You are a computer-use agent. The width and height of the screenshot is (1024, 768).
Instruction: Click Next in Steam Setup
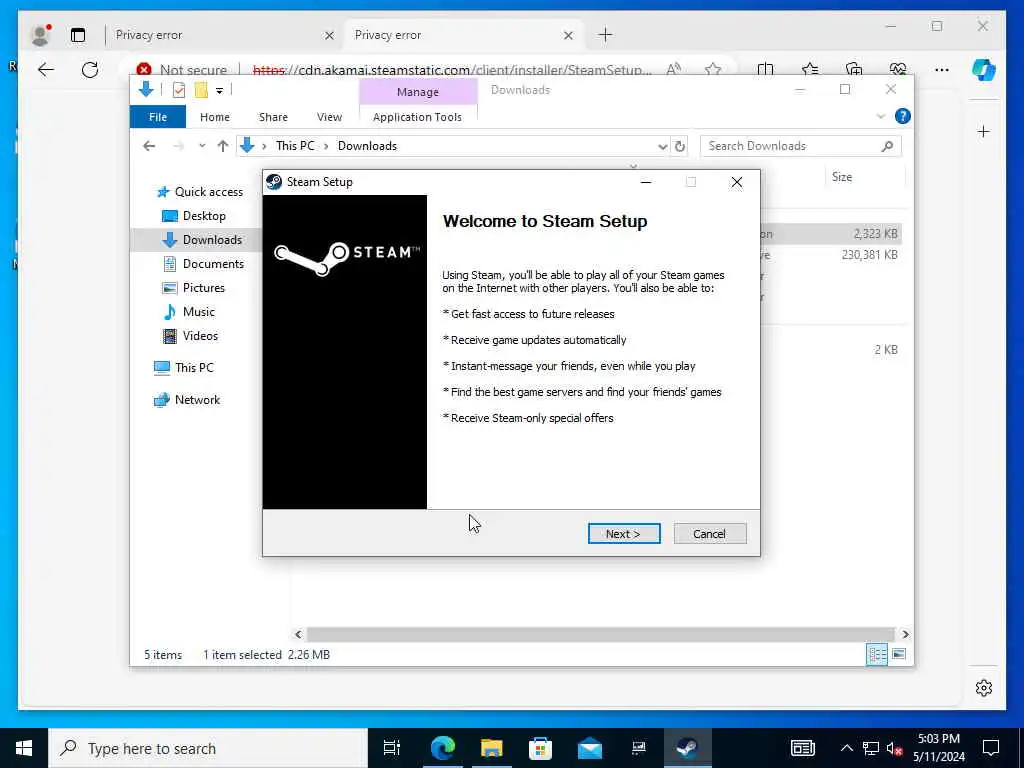click(x=624, y=534)
